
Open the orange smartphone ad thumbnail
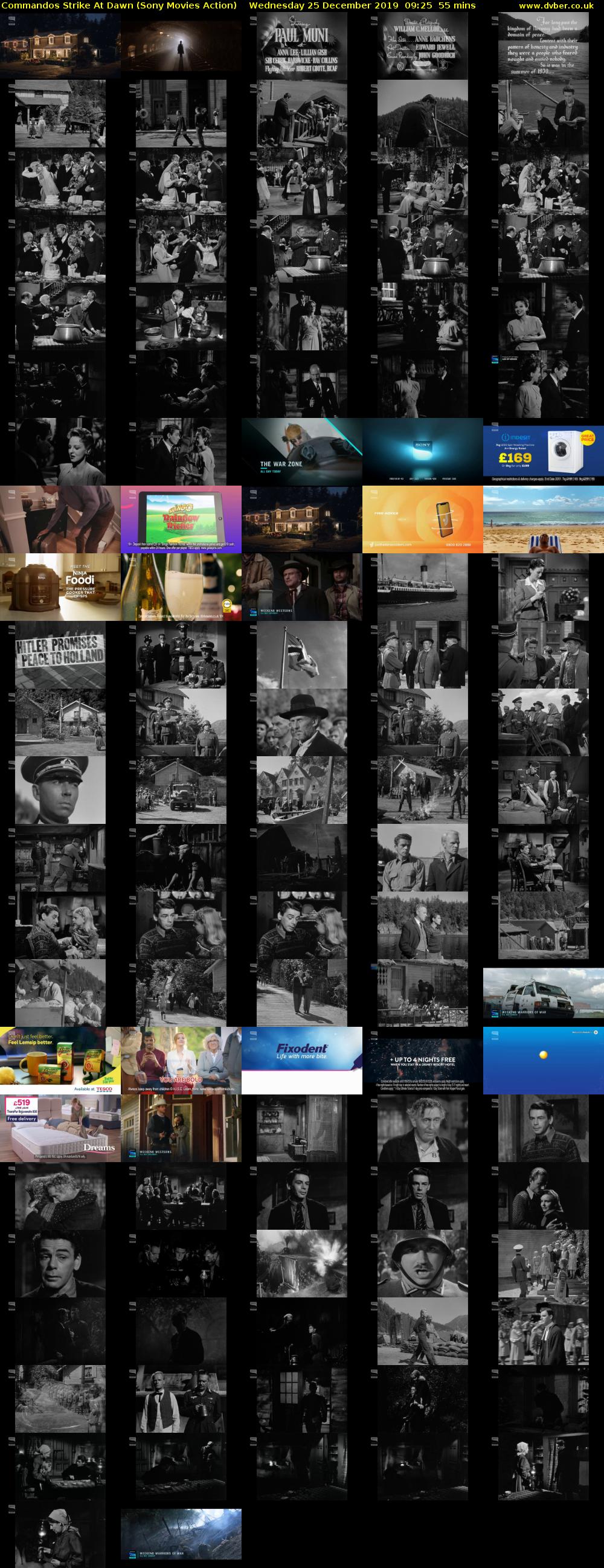(423, 519)
